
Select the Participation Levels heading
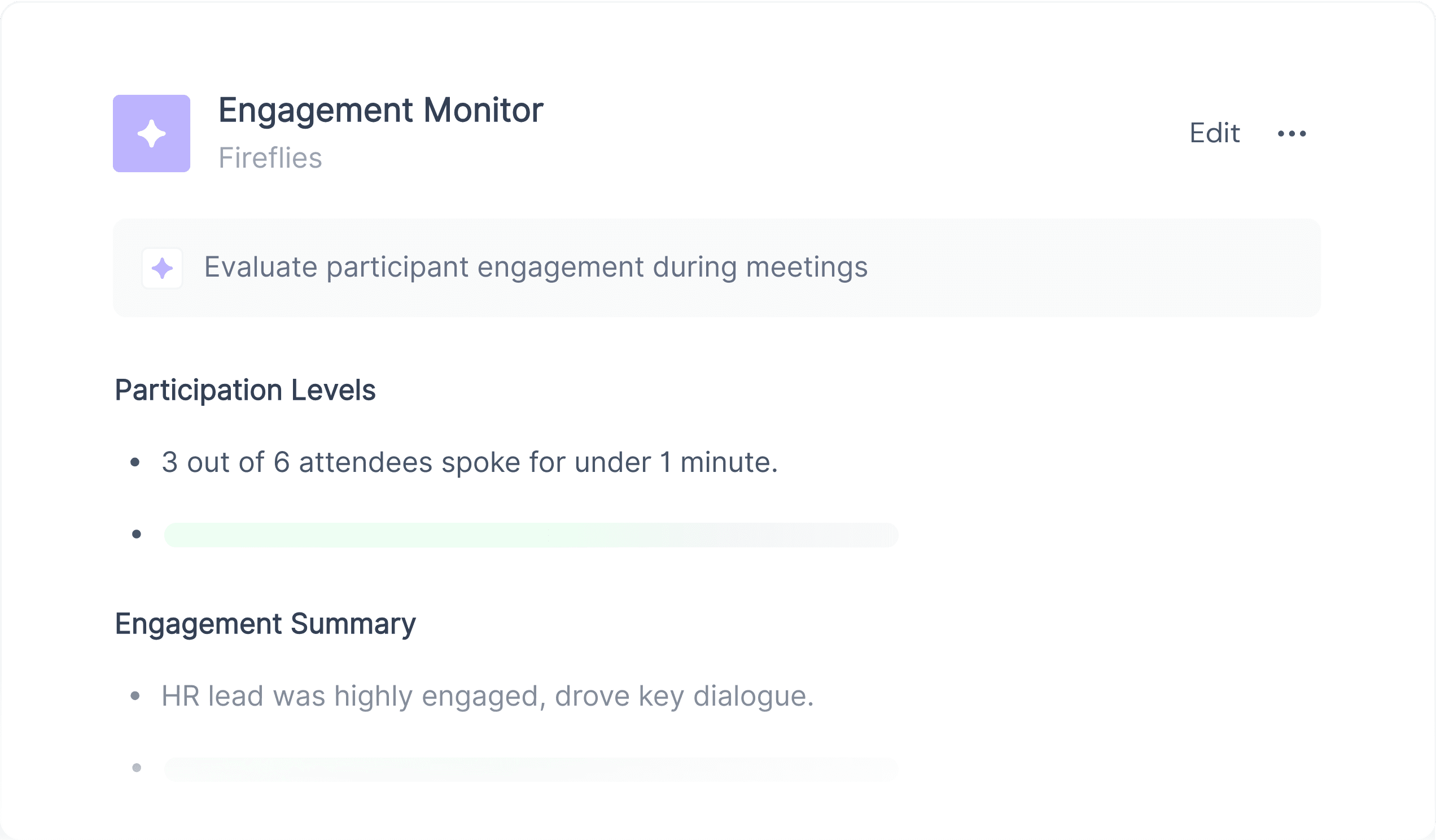click(x=245, y=391)
